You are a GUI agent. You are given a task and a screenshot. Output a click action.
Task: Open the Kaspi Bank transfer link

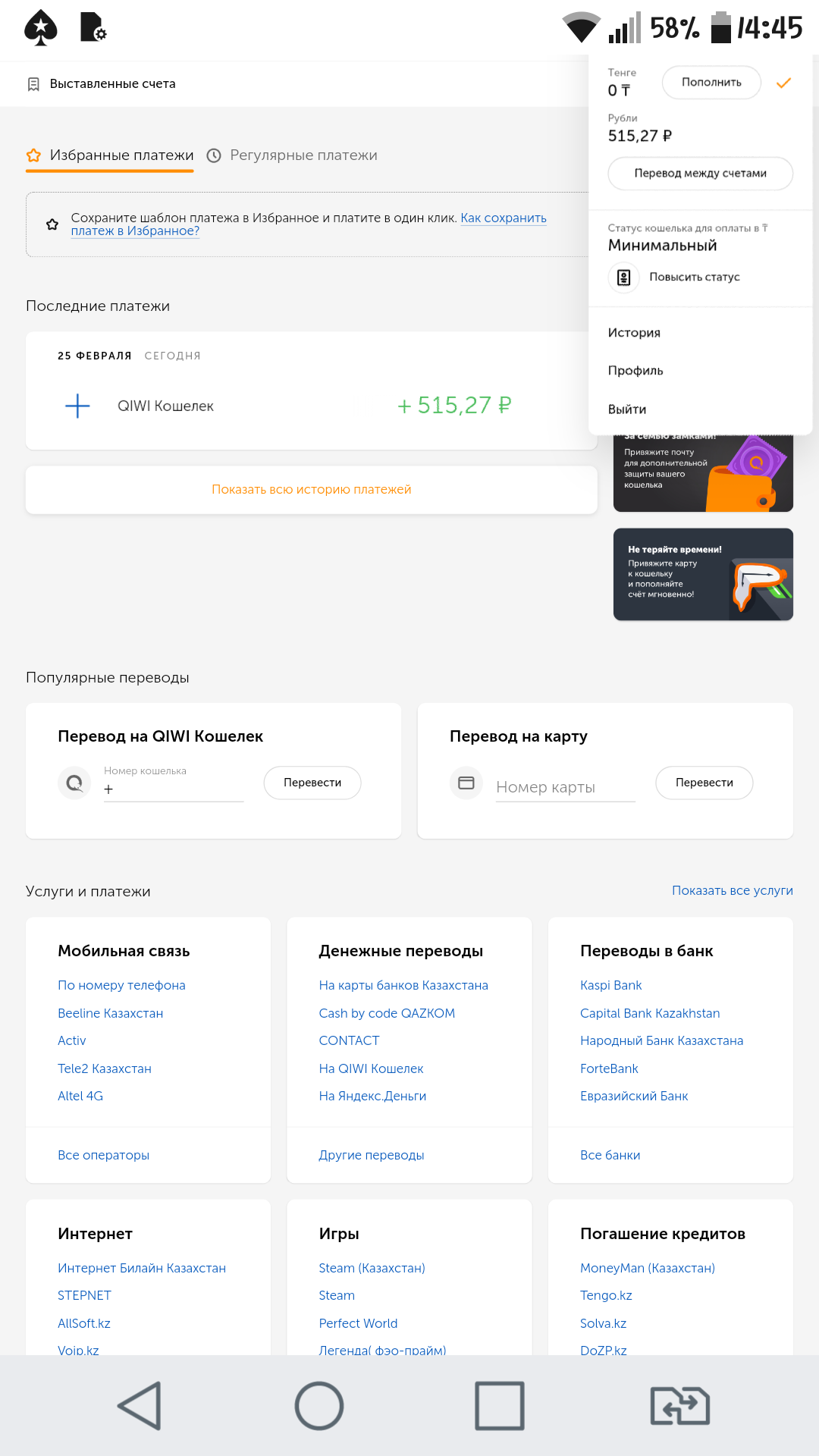pyautogui.click(x=610, y=985)
